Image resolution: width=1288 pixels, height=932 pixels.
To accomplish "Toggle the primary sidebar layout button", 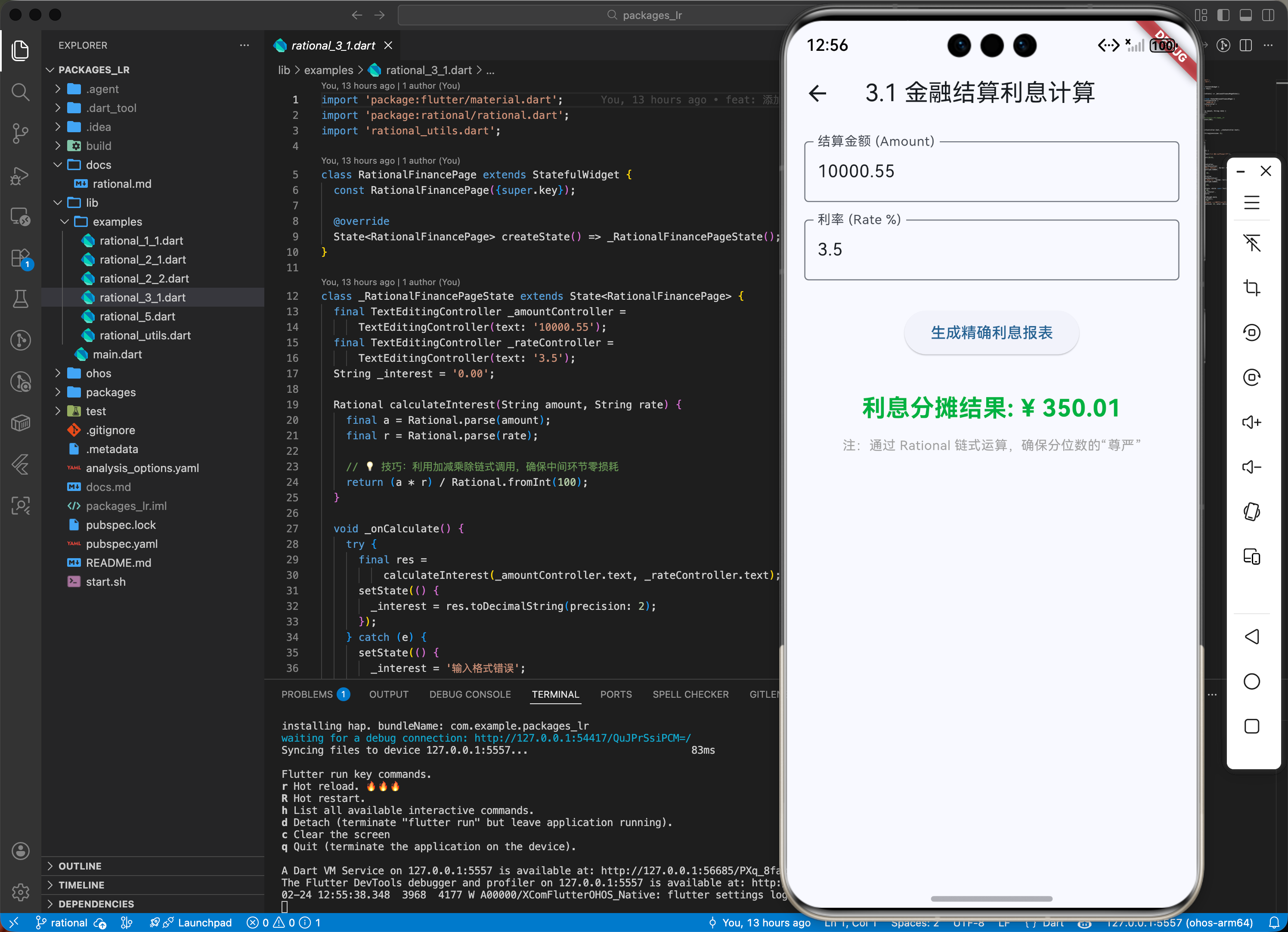I will (1223, 16).
